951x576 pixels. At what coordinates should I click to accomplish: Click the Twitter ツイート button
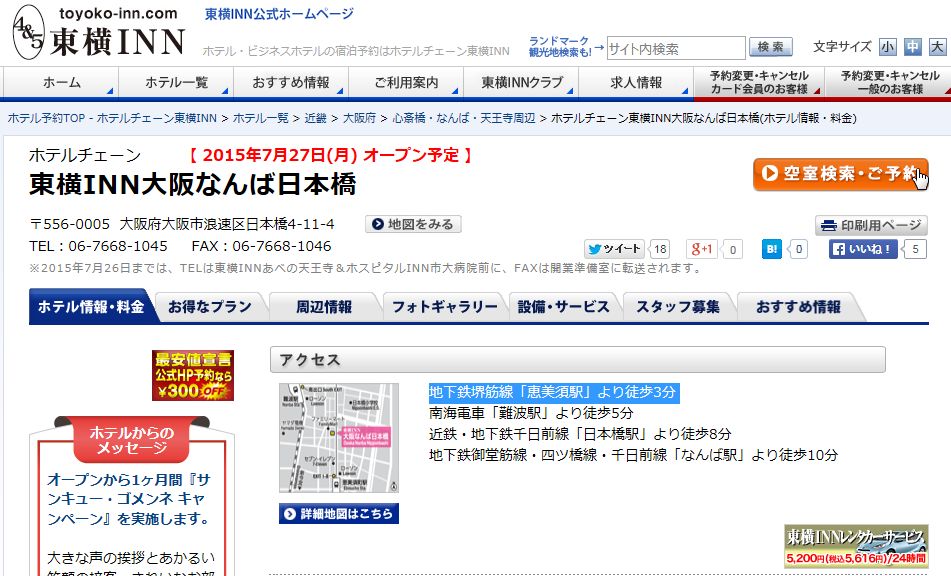coord(614,249)
